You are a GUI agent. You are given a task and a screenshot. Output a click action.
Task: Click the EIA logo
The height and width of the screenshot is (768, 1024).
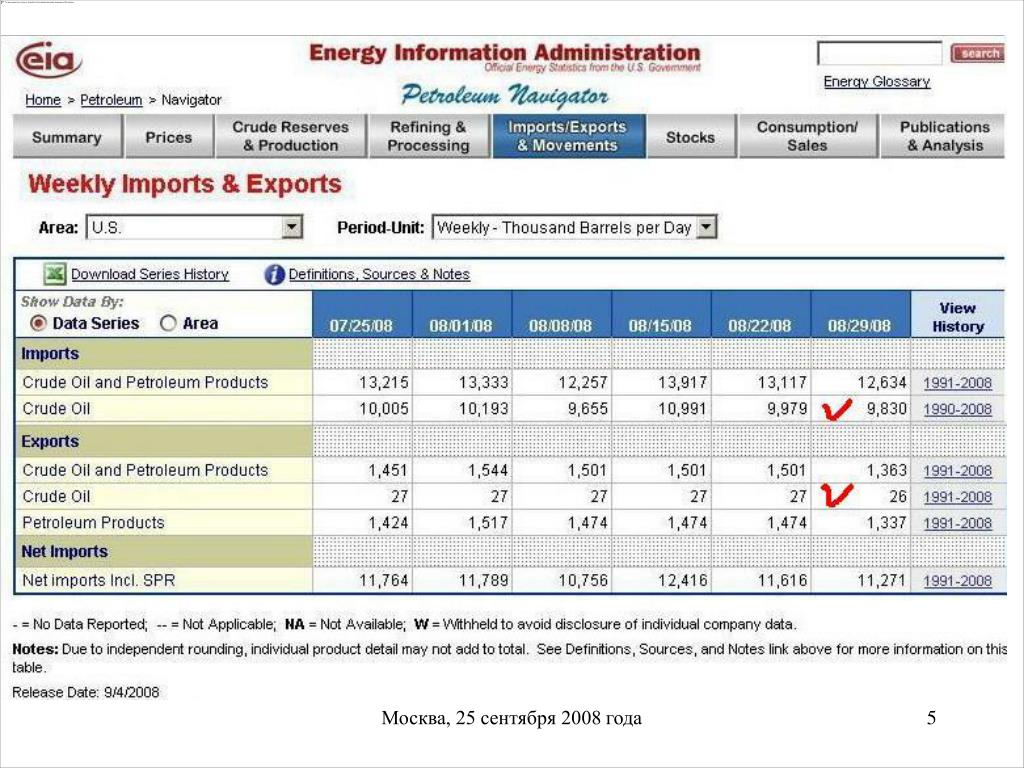point(48,59)
